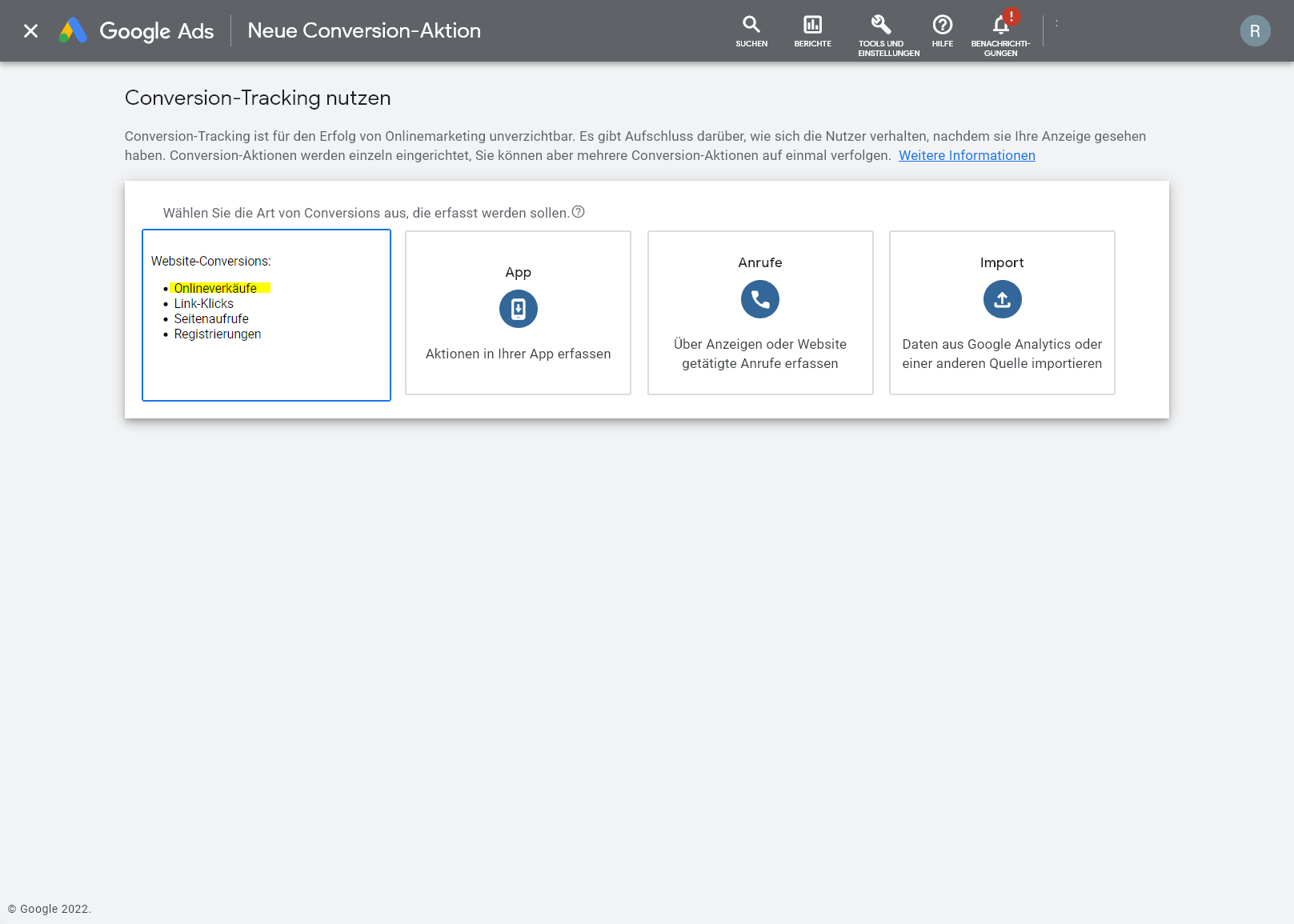The width and height of the screenshot is (1294, 924).
Task: Click the Google Ads logo
Action: click(136, 31)
